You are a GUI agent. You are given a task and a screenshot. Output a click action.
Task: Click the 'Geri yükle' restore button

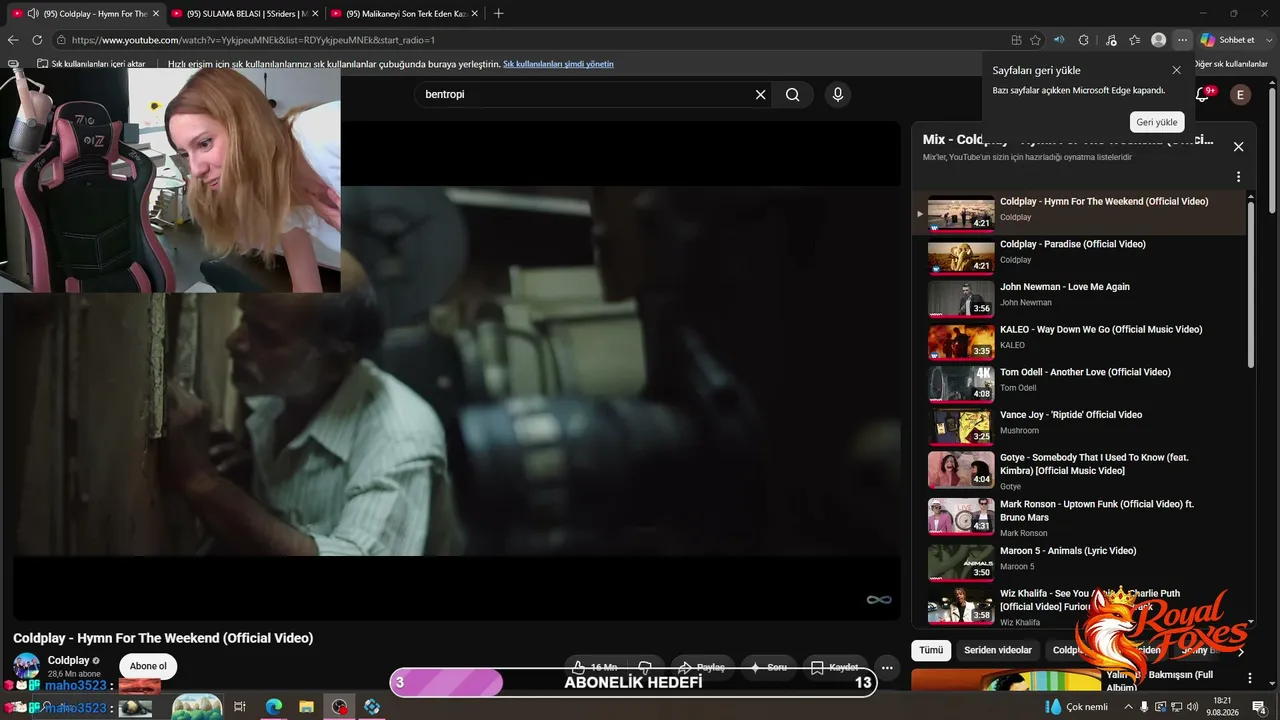click(x=1157, y=122)
